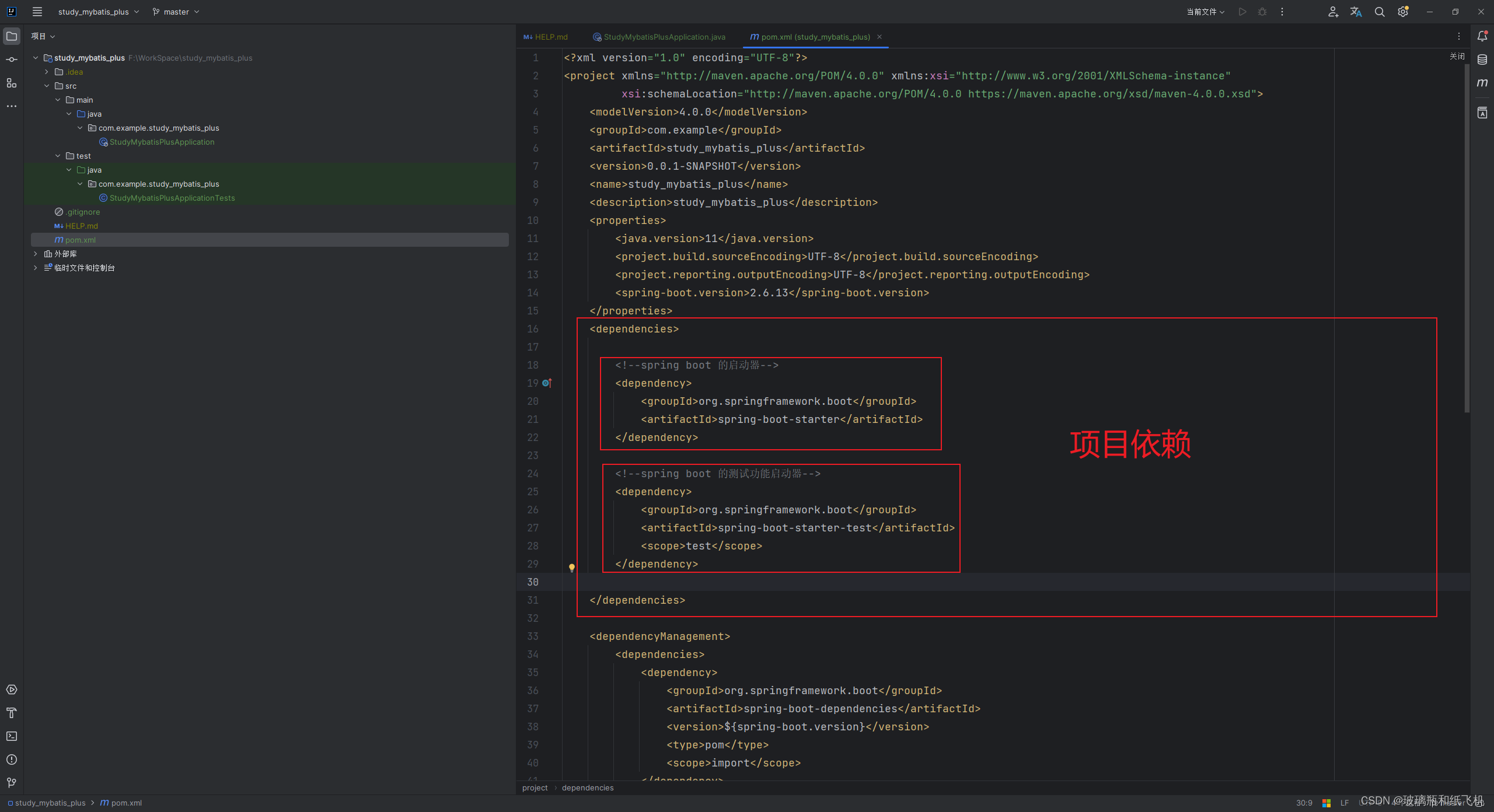
Task: Select HELP.md in the project tree
Action: 81,226
